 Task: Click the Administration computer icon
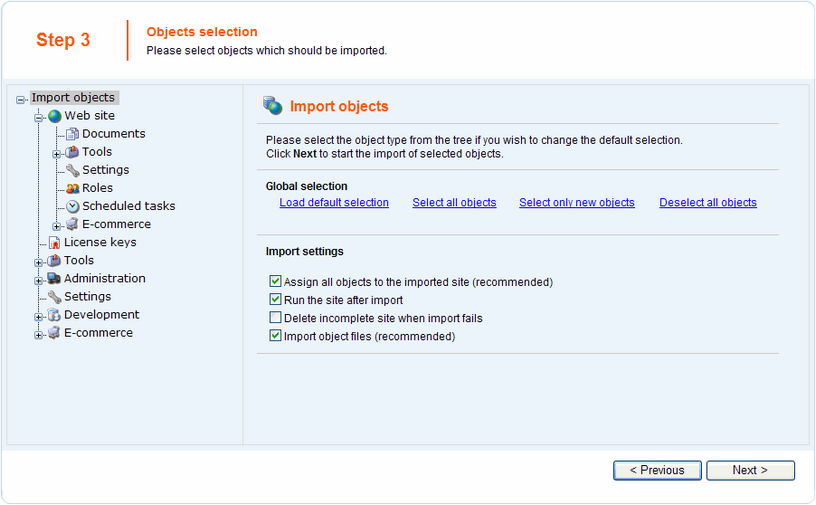tap(55, 279)
